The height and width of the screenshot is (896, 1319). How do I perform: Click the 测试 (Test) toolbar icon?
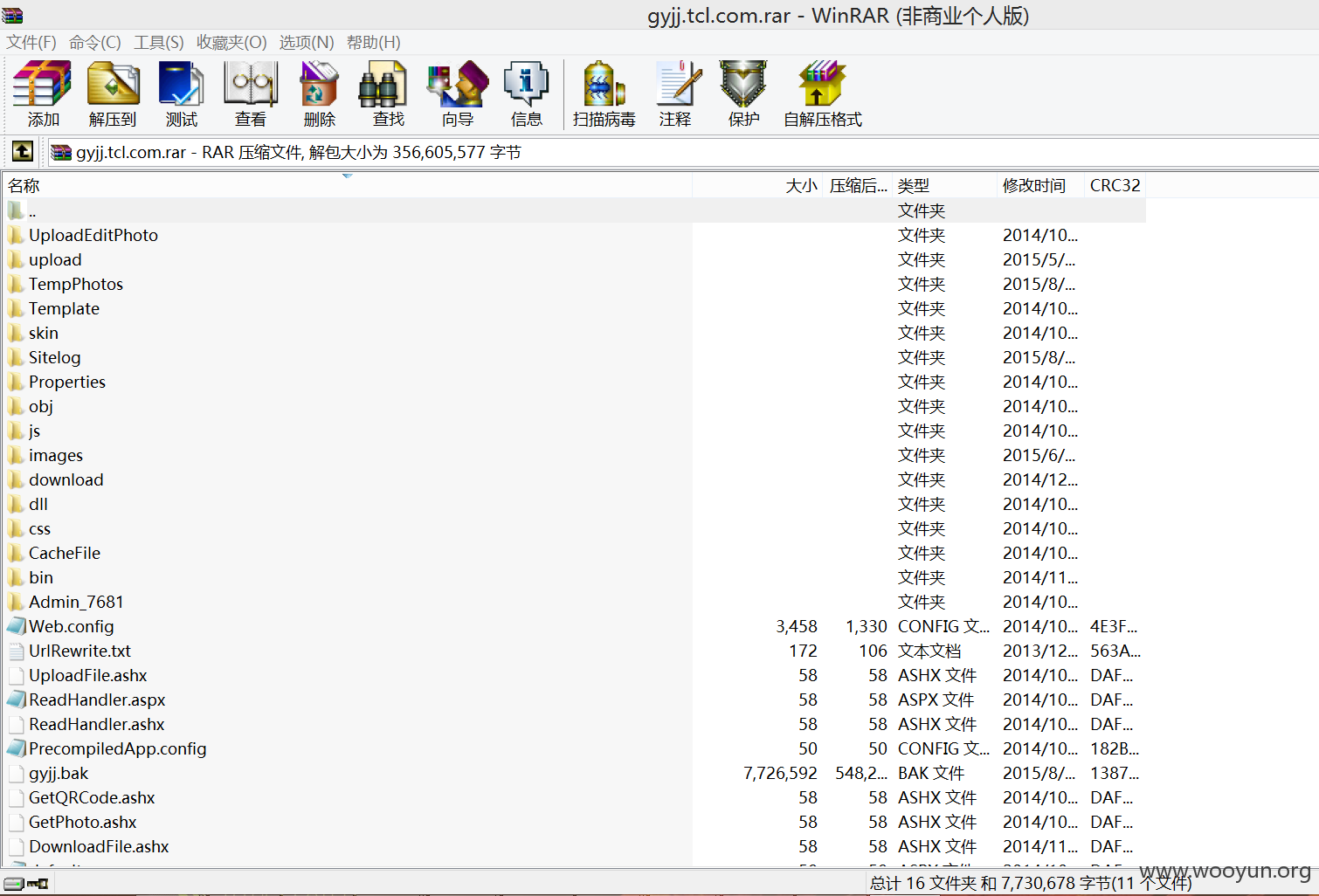(x=181, y=93)
